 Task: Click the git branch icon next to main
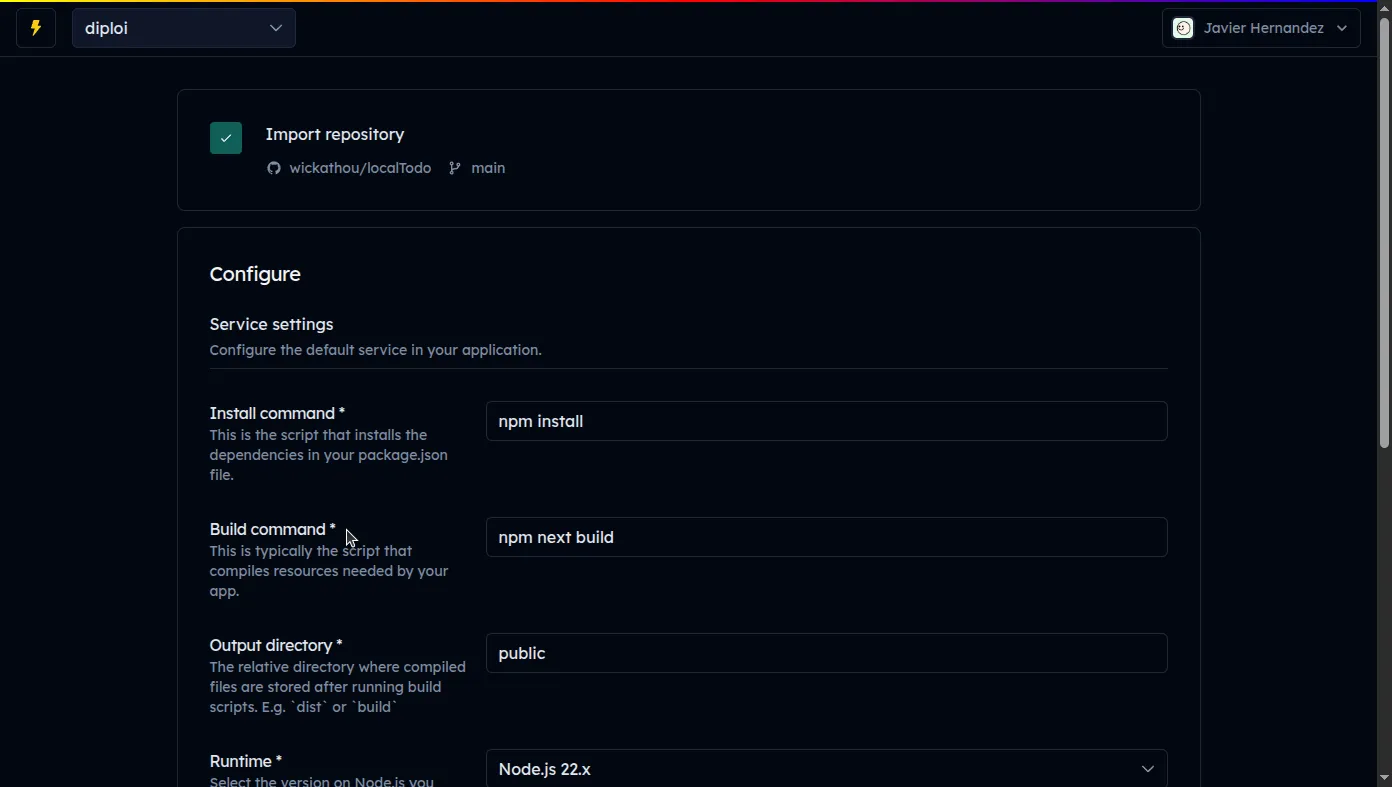coord(454,168)
